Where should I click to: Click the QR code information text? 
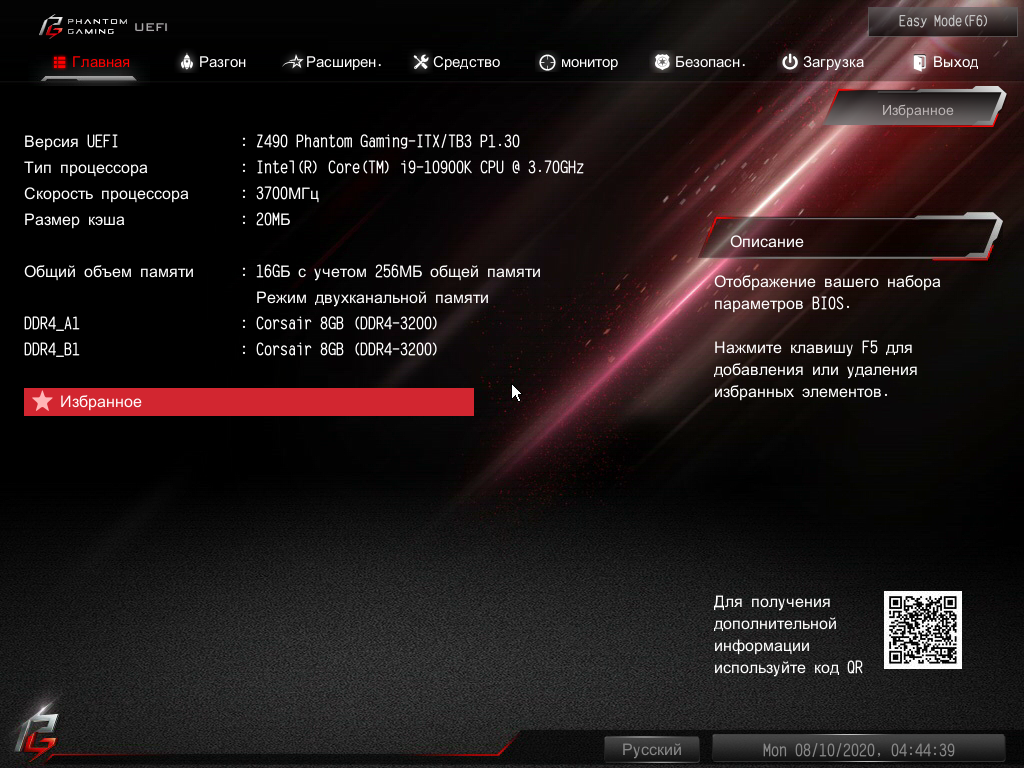[788, 635]
